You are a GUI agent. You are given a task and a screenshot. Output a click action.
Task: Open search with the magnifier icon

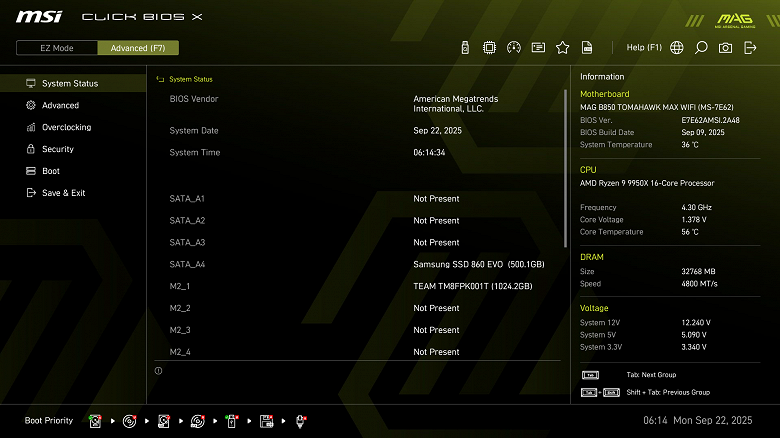[701, 48]
